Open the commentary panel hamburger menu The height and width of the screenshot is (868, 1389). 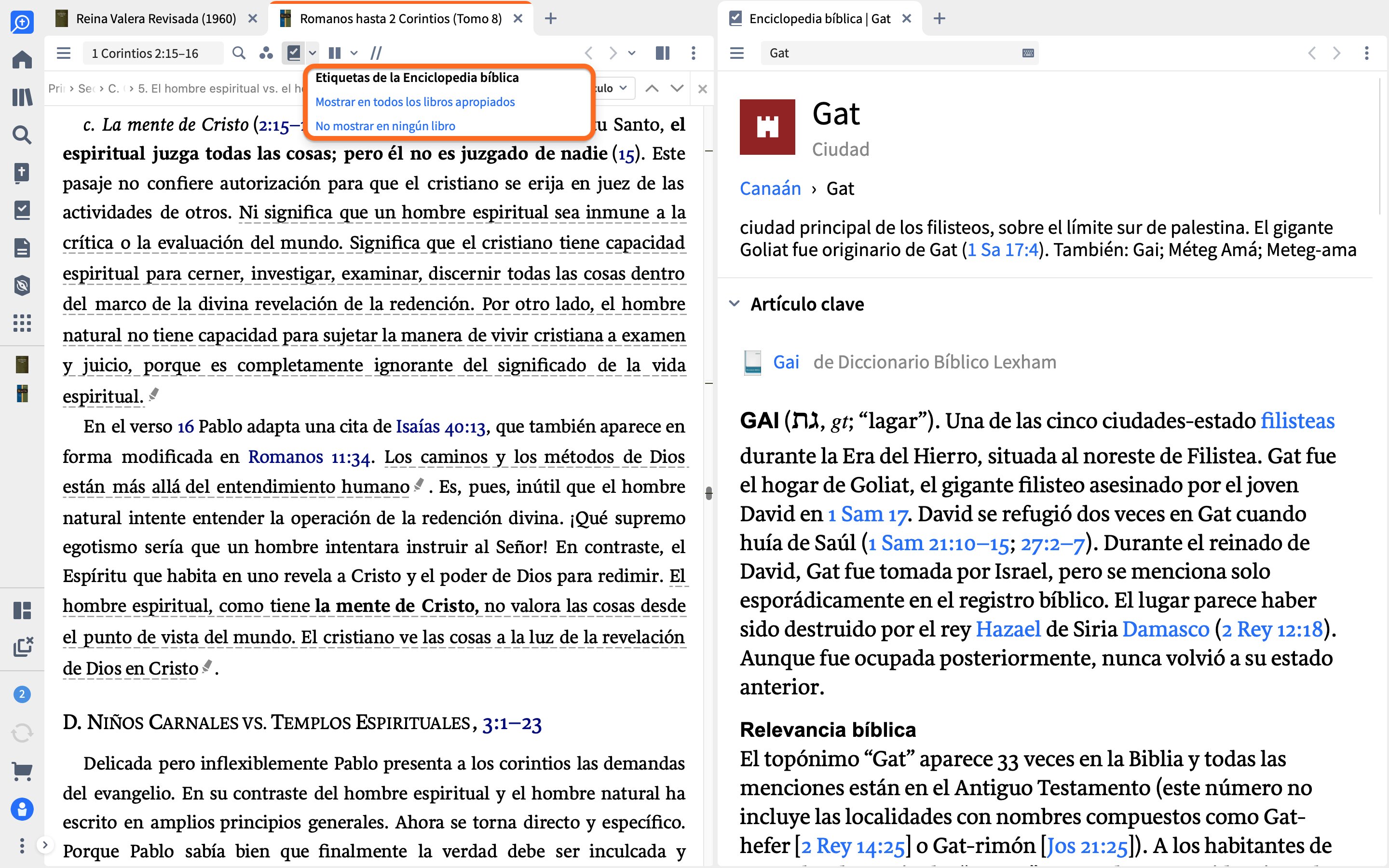tap(64, 54)
